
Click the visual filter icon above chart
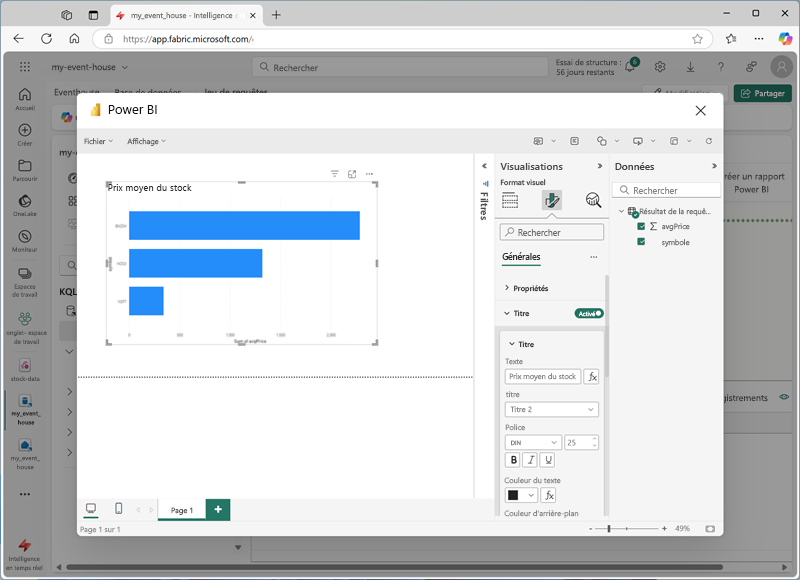(x=335, y=174)
